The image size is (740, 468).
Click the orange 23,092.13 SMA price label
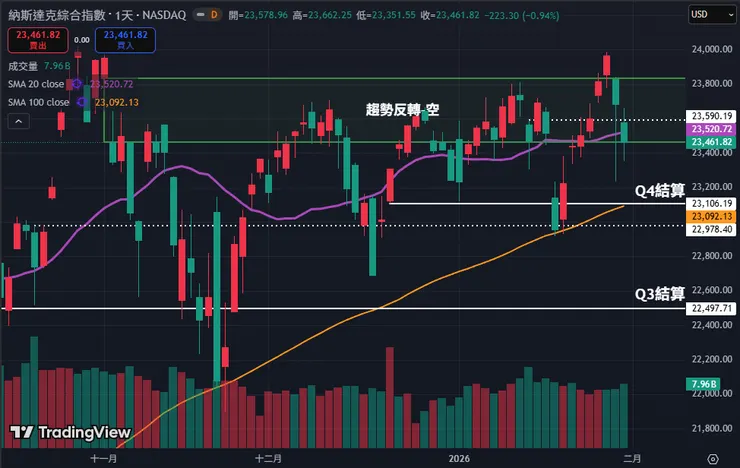712,216
